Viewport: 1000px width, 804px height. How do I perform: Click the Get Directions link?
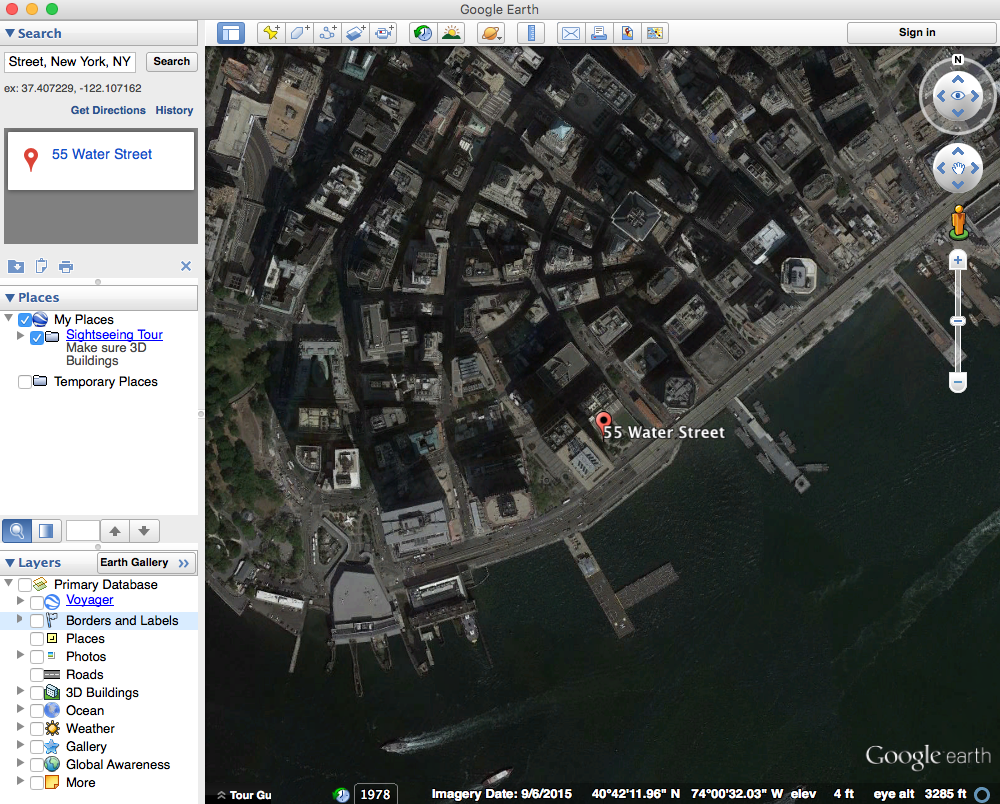108,110
